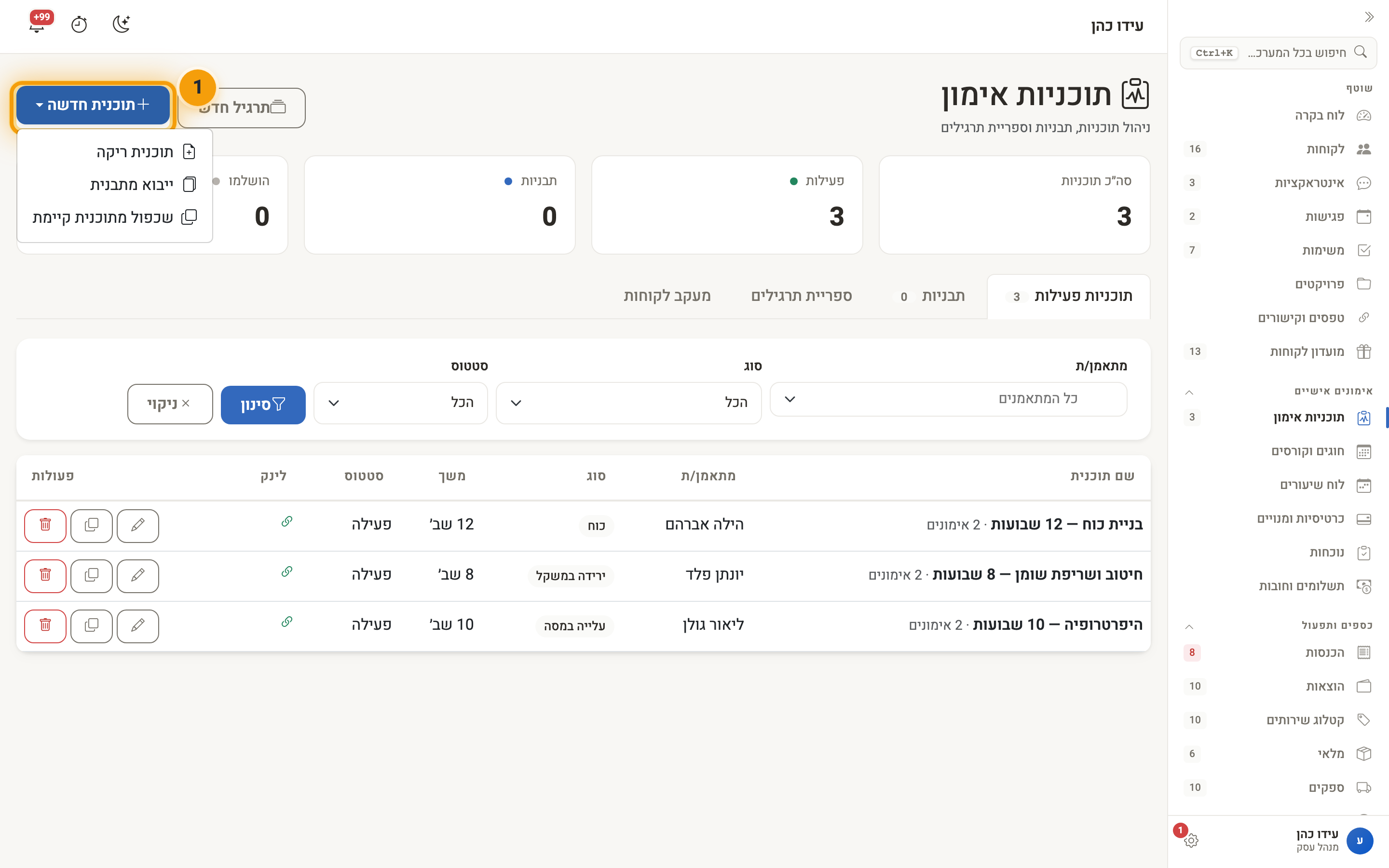Collapse the כספים ותפעול section
Image resolution: width=1389 pixels, height=868 pixels.
point(1189,626)
